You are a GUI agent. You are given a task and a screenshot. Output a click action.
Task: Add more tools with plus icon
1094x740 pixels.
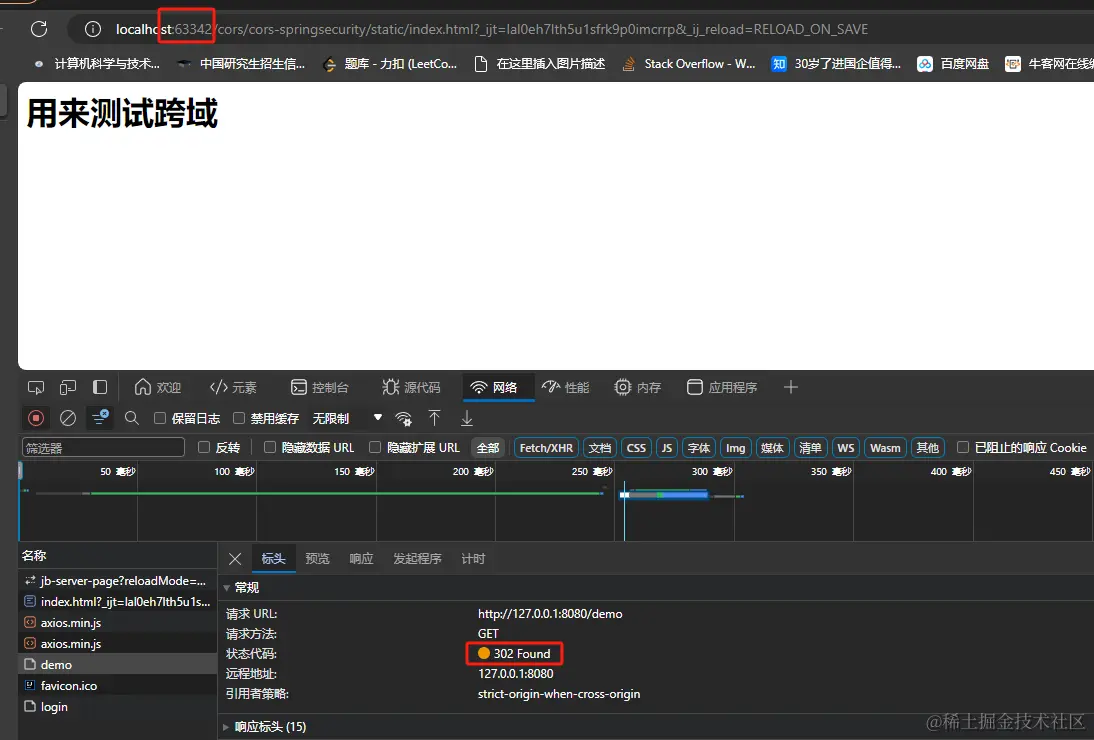pyautogui.click(x=790, y=387)
